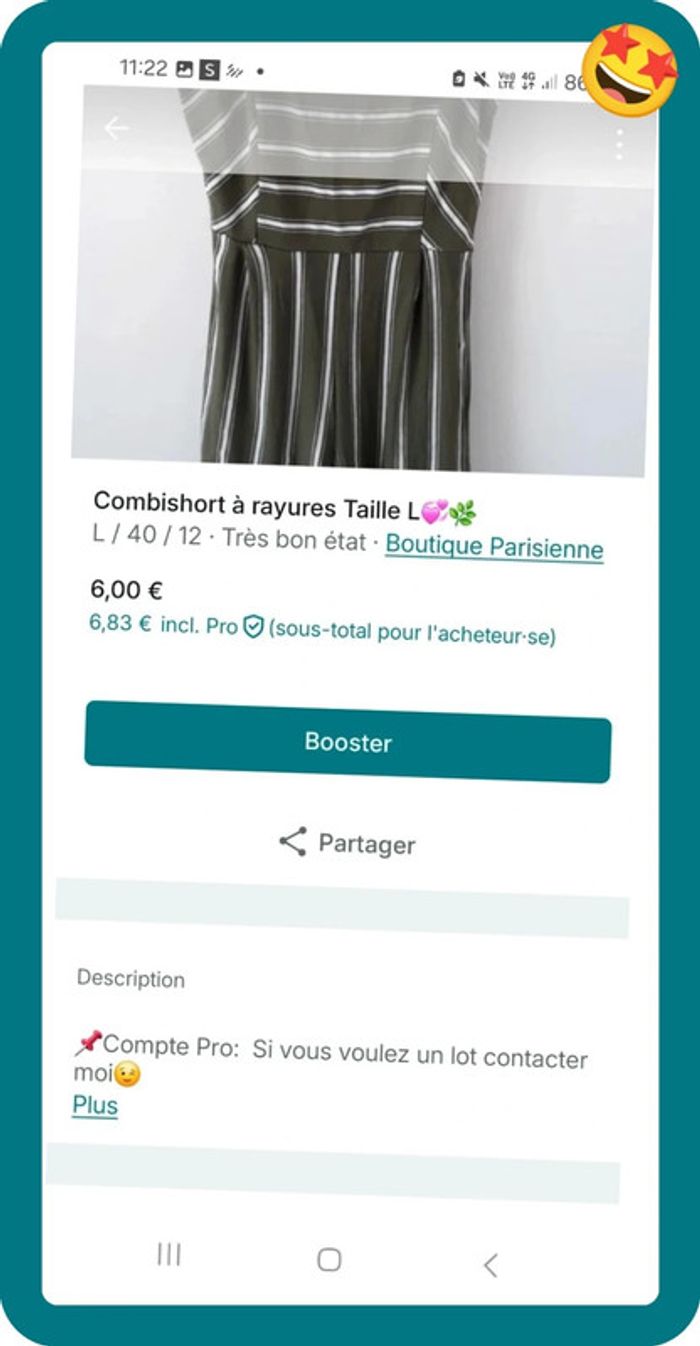Expand the description with Plus
This screenshot has height=1346, width=700.
(95, 1105)
